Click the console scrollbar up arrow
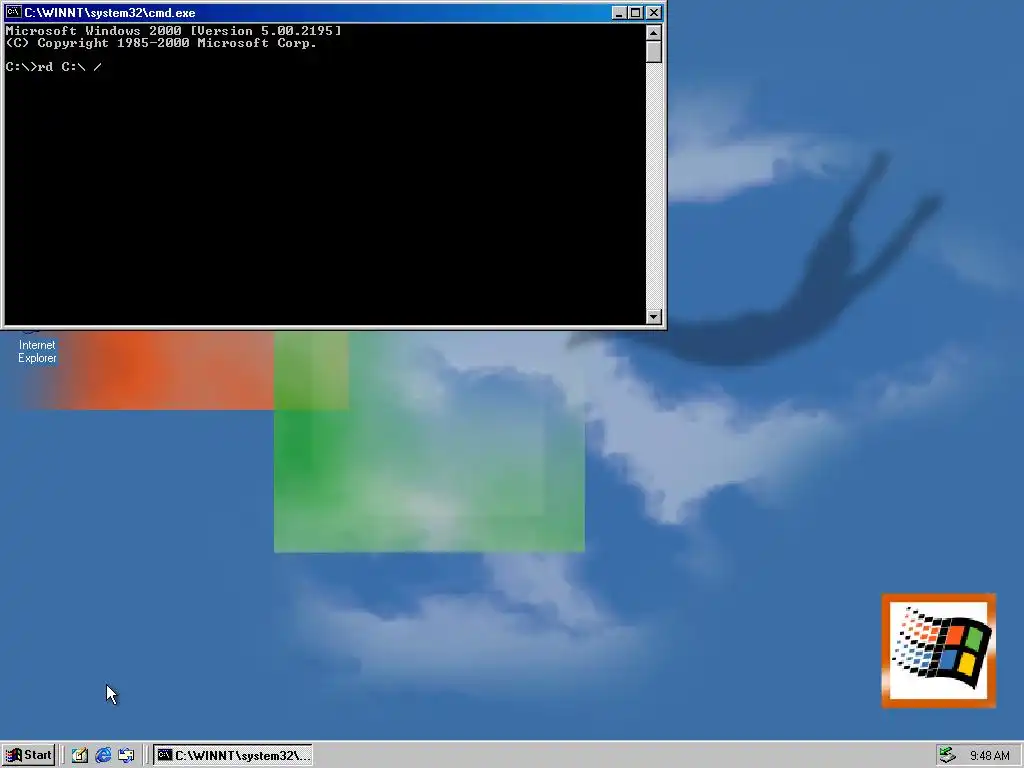The image size is (1024, 768). tap(654, 32)
